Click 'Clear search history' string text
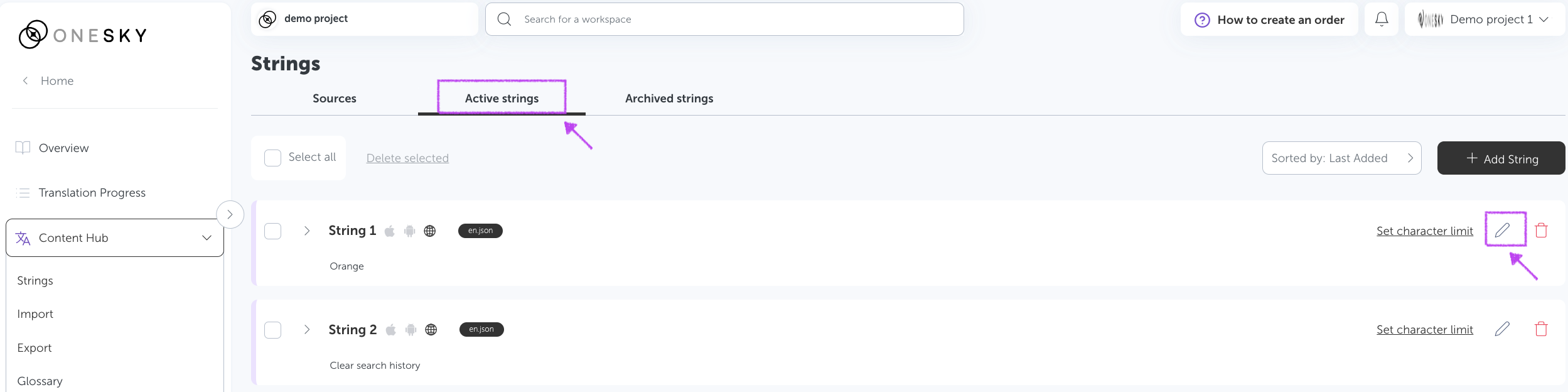Image resolution: width=1568 pixels, height=392 pixels. point(375,366)
